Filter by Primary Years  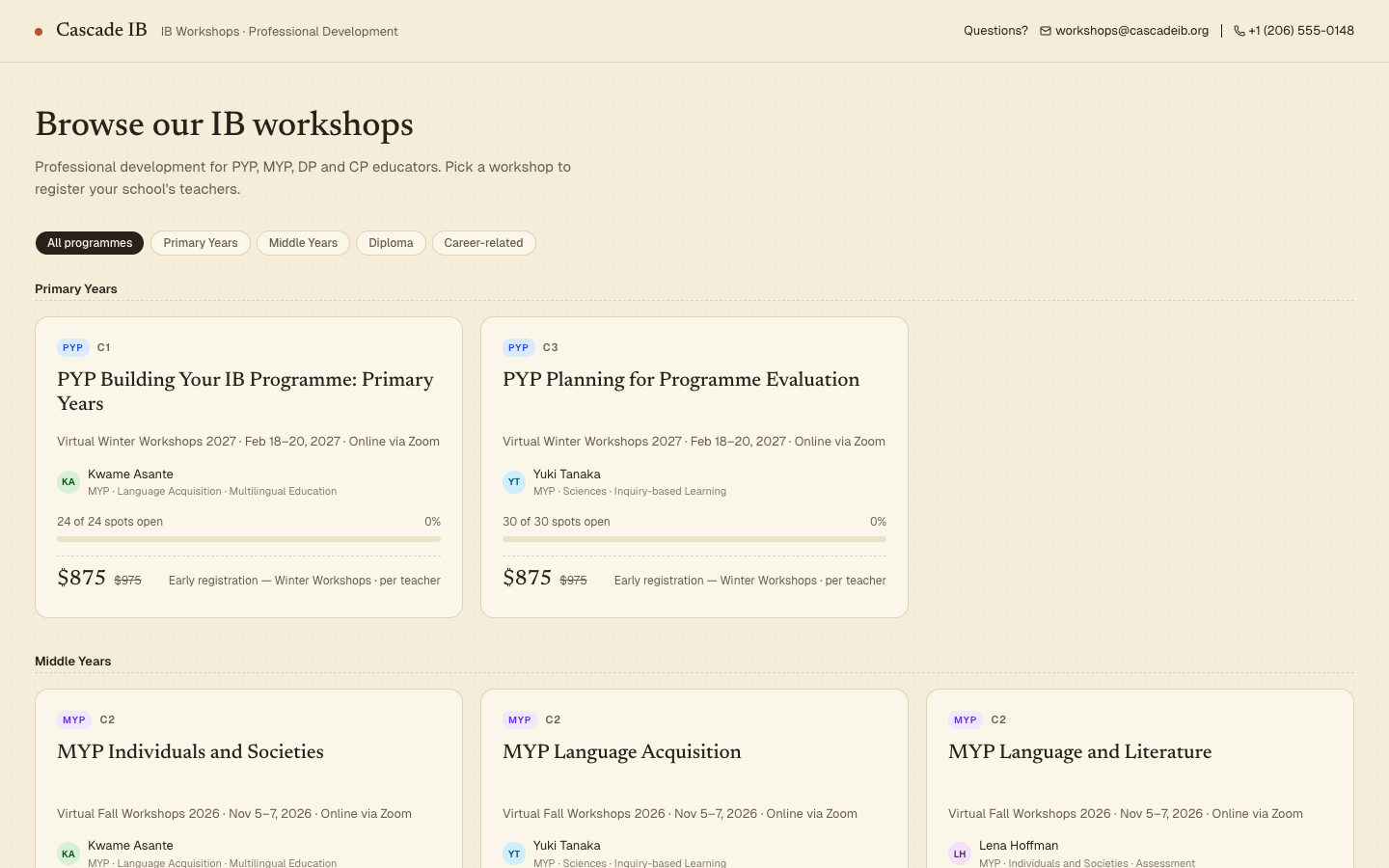[201, 243]
